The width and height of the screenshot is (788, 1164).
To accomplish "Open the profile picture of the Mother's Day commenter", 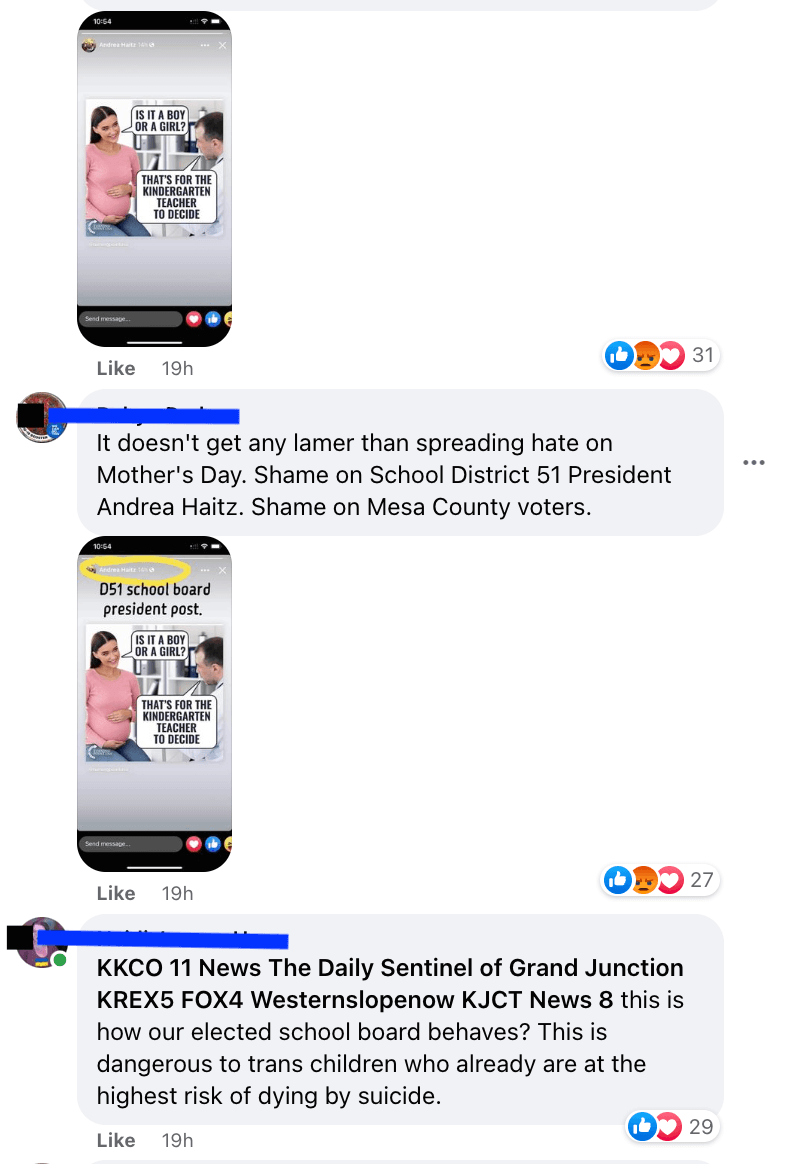I will coord(42,417).
